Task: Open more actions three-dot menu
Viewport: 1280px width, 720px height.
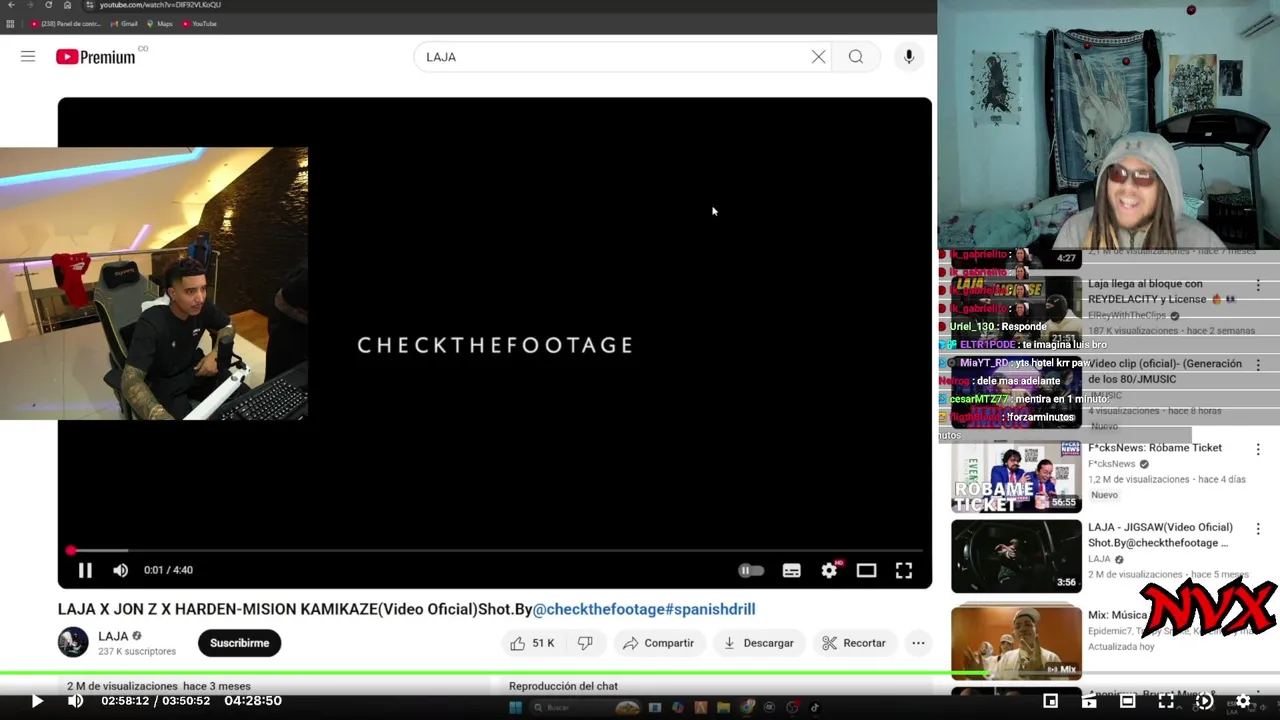Action: pyautogui.click(x=918, y=643)
